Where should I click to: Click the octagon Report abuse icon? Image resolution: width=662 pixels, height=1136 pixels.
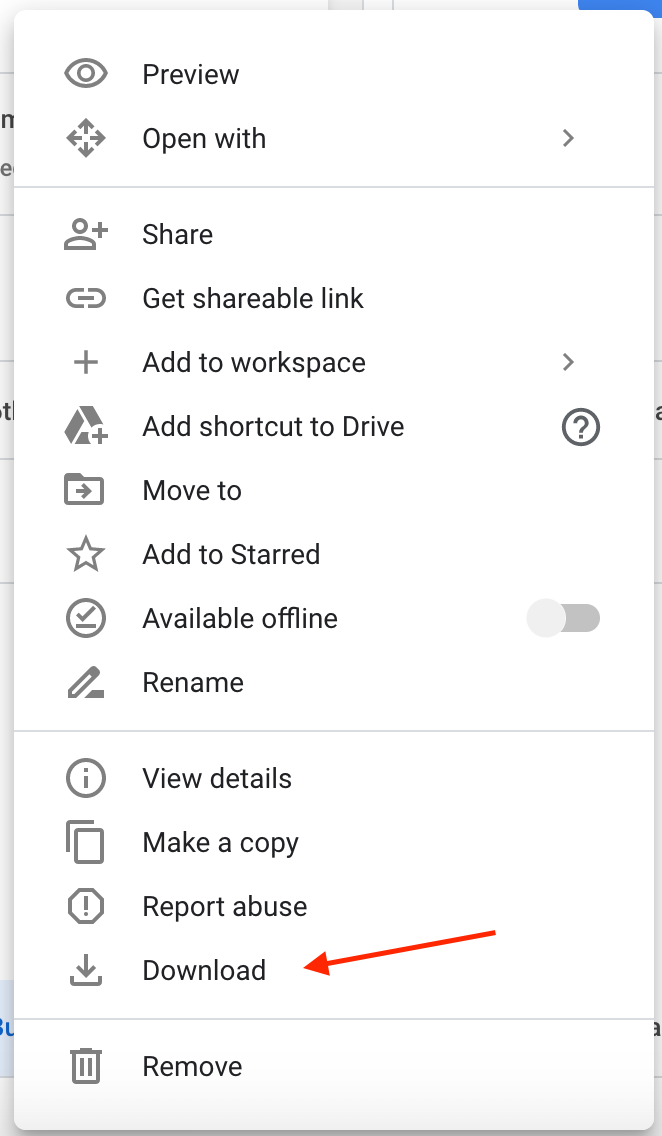click(x=85, y=906)
